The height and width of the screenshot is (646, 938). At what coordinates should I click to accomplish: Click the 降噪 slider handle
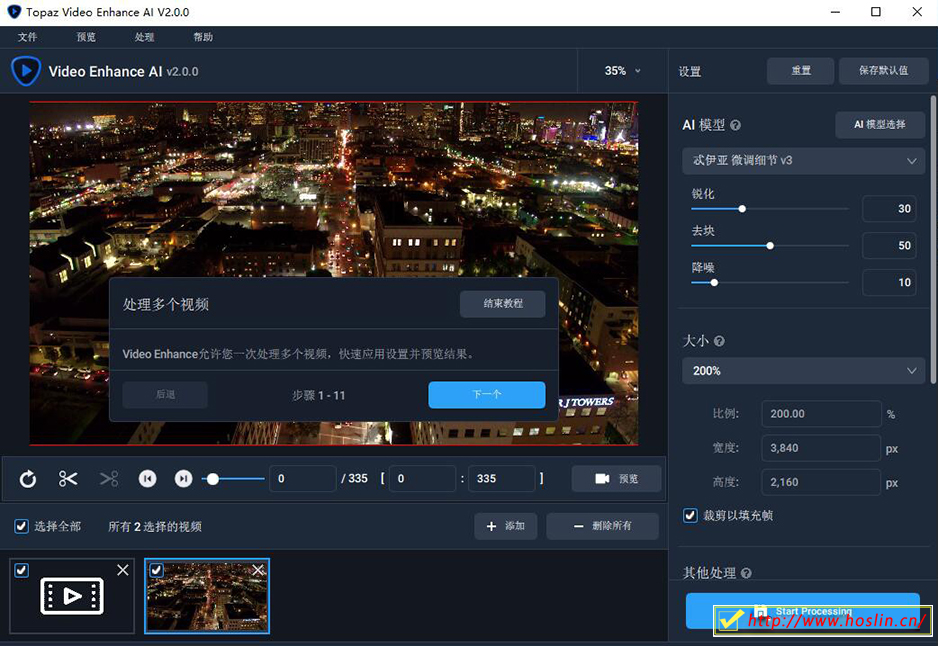coord(714,283)
